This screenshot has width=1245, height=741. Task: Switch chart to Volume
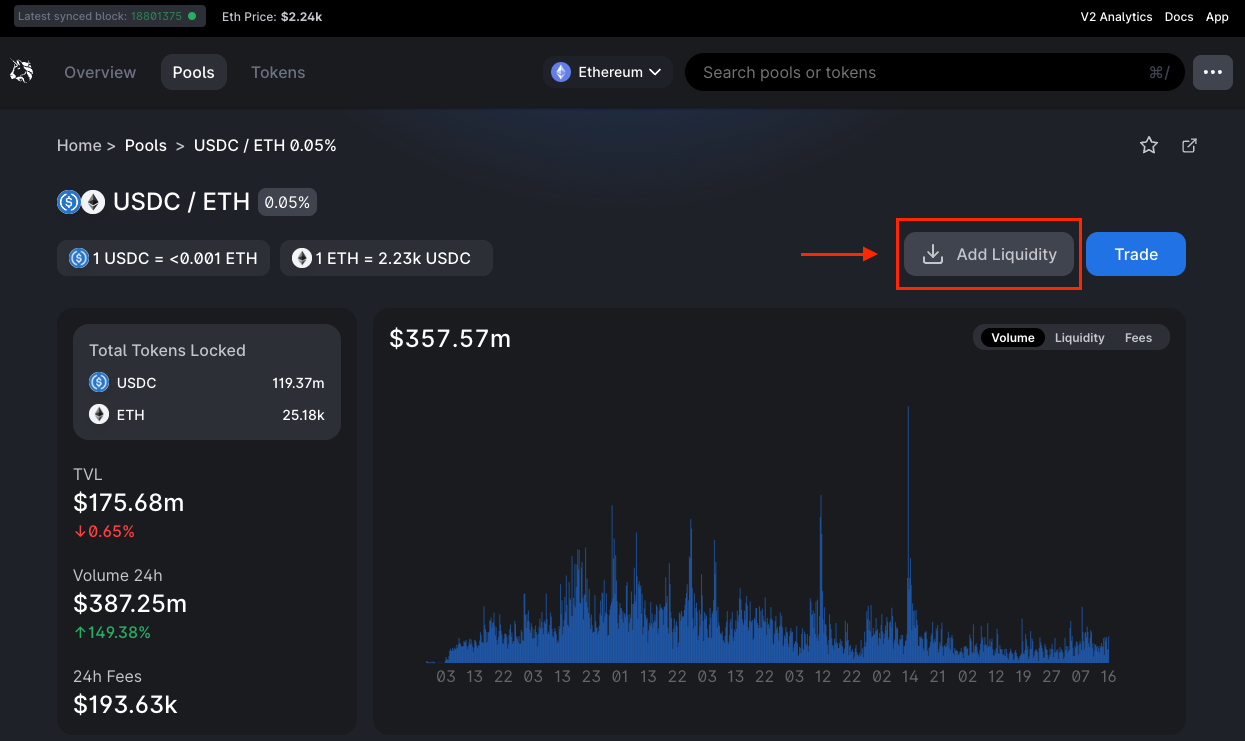1013,338
